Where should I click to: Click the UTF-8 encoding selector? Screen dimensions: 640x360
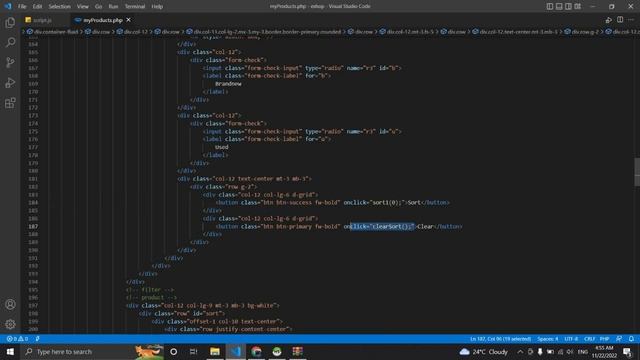coord(571,339)
